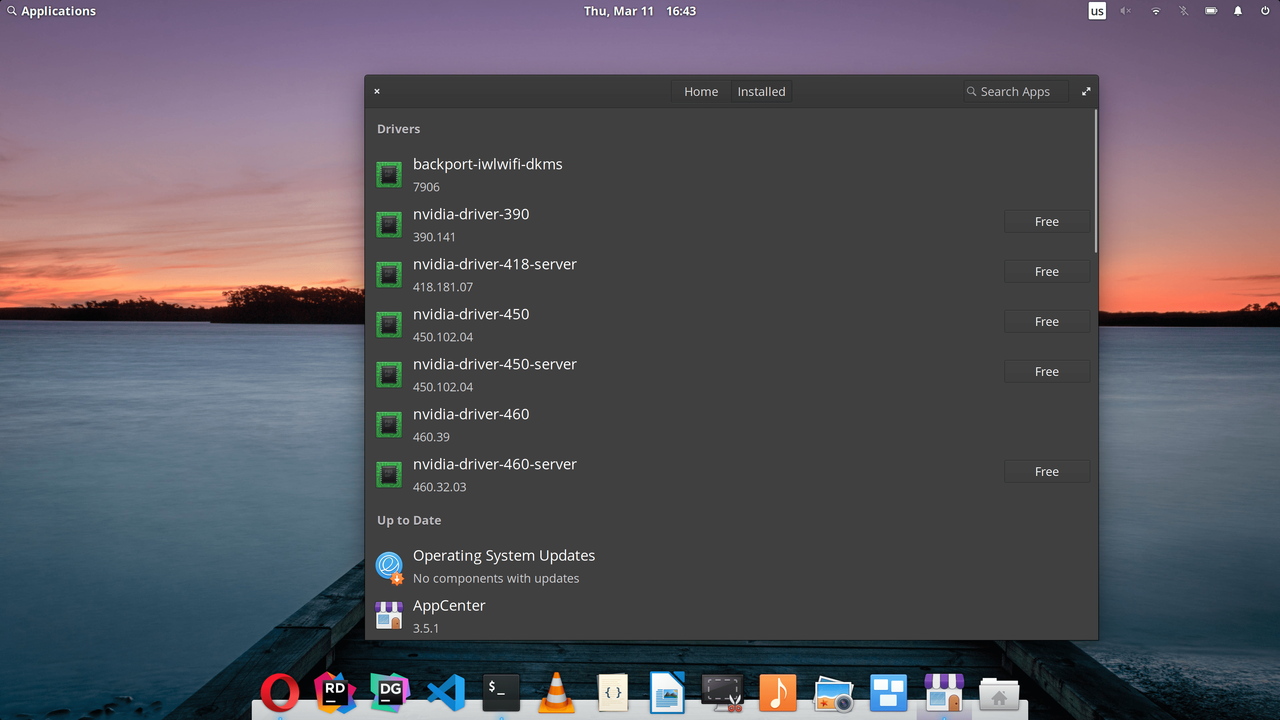Click the backport-iwlwifi-dkms driver icon
The height and width of the screenshot is (720, 1280).
(389, 174)
